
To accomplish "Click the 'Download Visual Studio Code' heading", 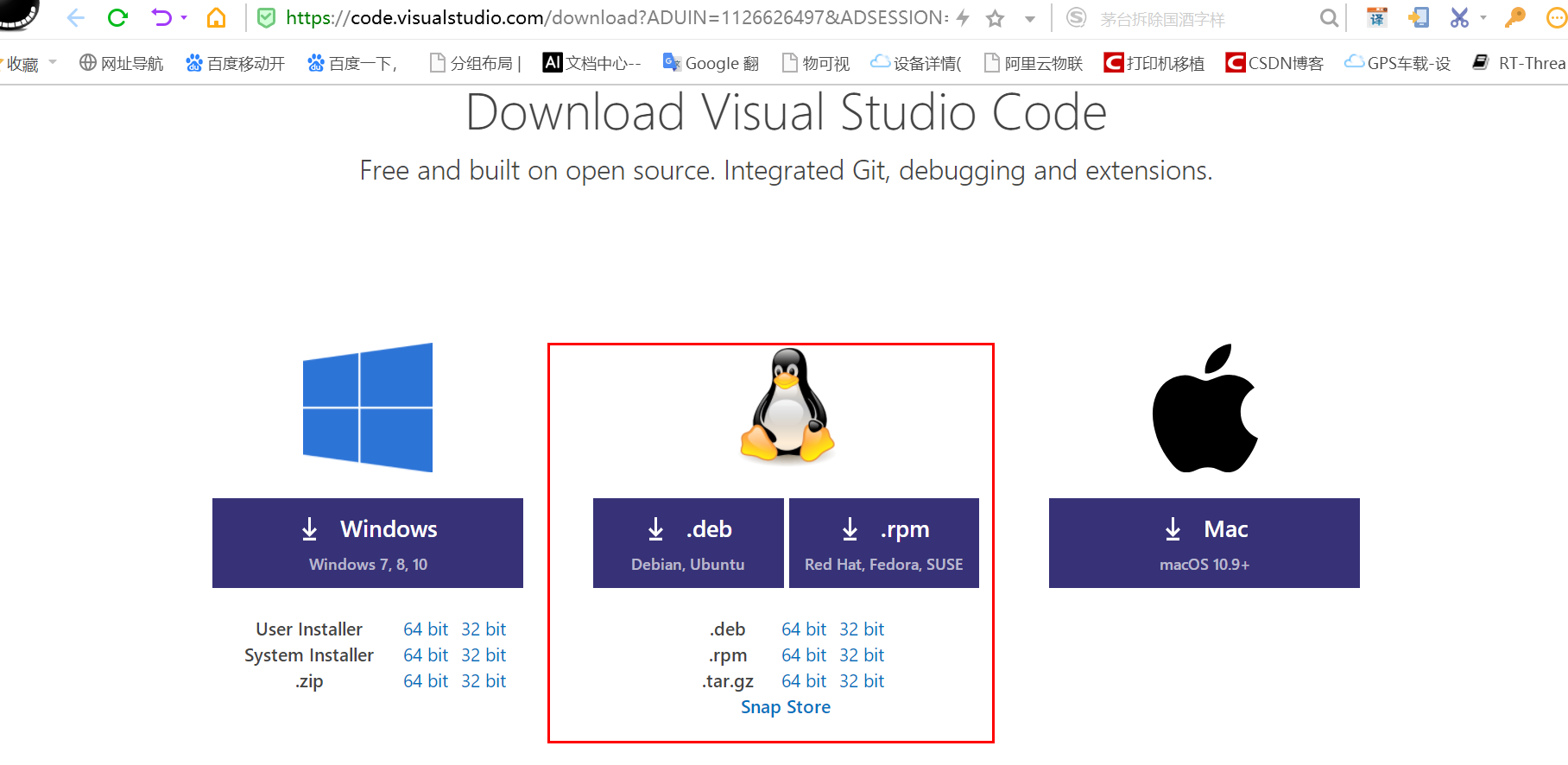I will [786, 112].
